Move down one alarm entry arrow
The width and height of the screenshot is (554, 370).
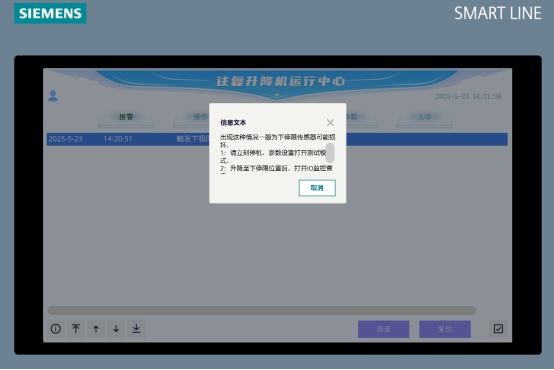[x=116, y=329]
